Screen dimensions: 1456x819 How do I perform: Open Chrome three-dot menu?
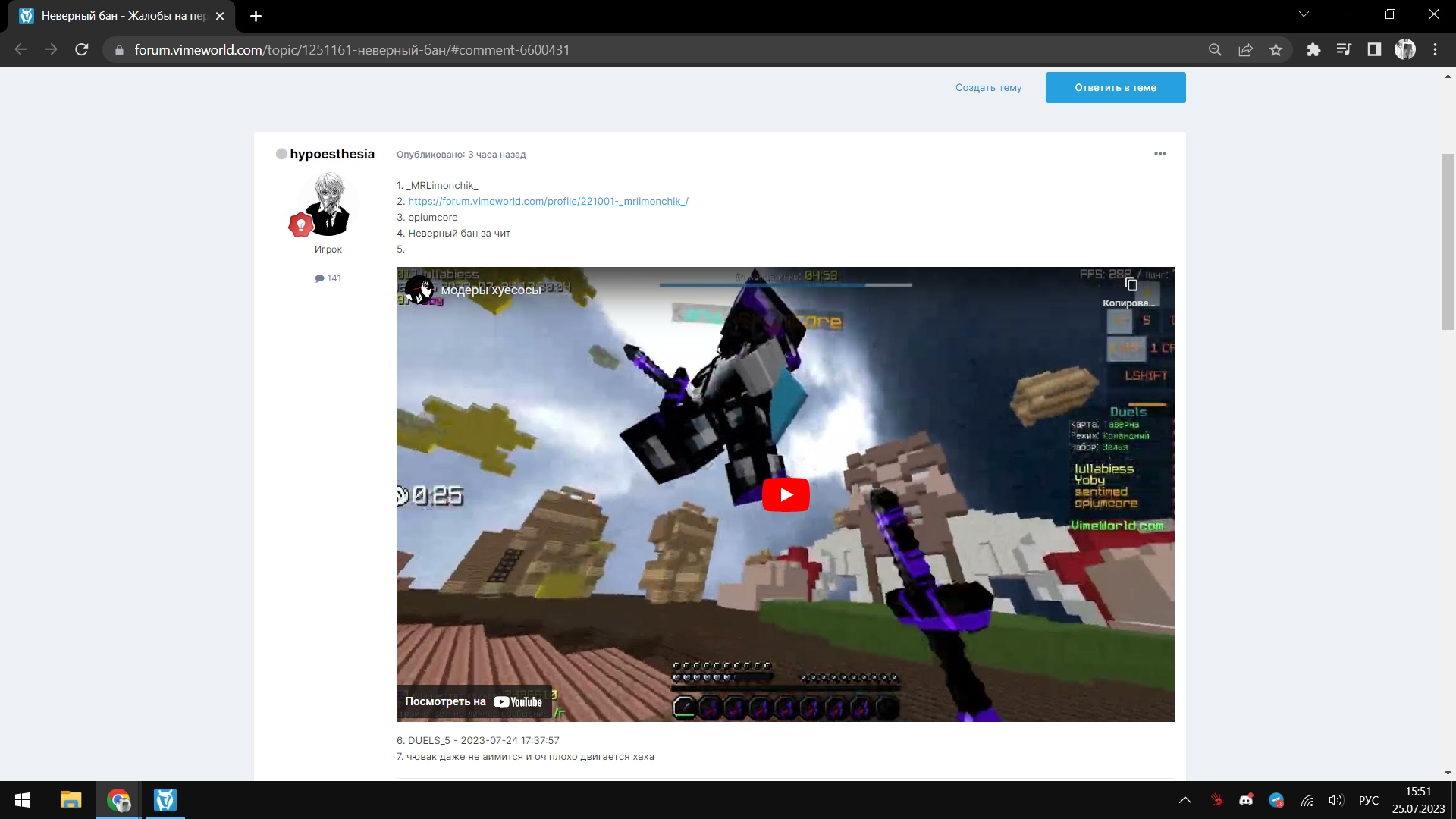[1435, 50]
